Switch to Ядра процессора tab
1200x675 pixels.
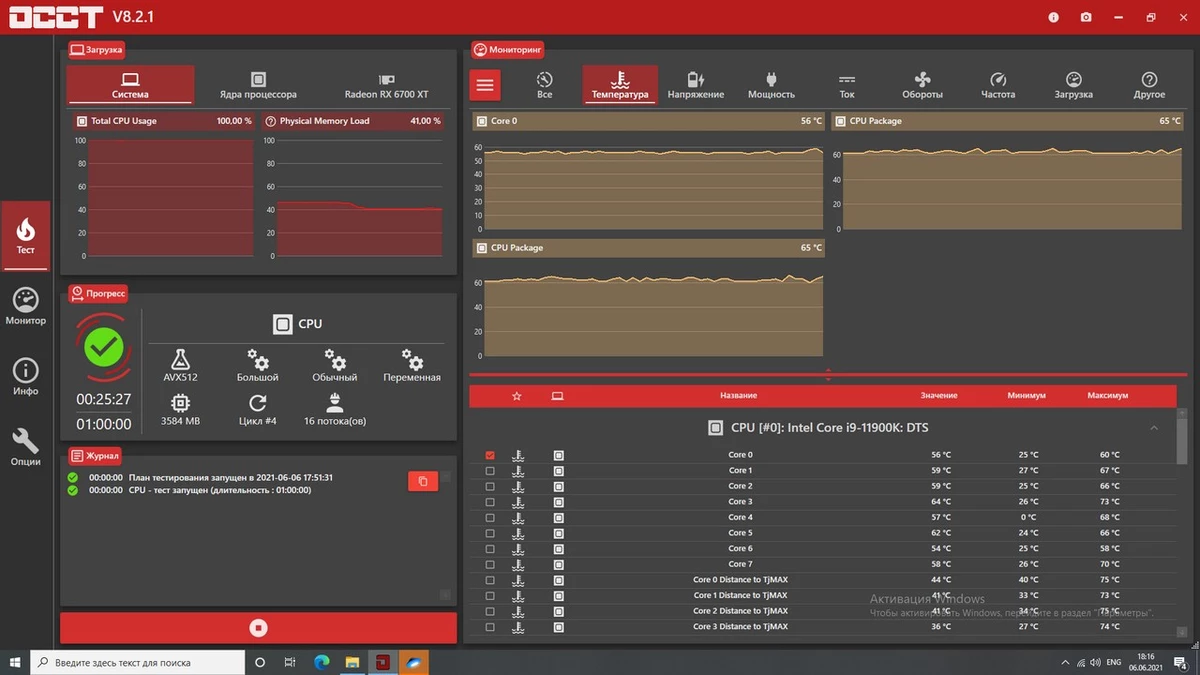tap(258, 85)
